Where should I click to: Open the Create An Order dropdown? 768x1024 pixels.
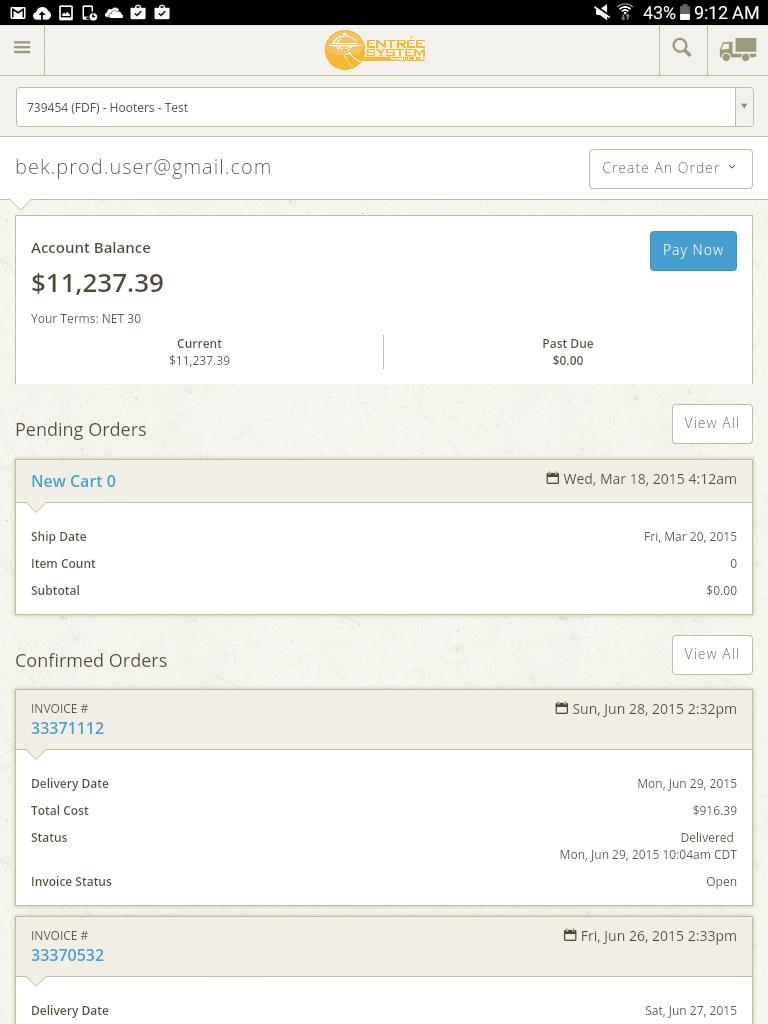pyautogui.click(x=670, y=168)
